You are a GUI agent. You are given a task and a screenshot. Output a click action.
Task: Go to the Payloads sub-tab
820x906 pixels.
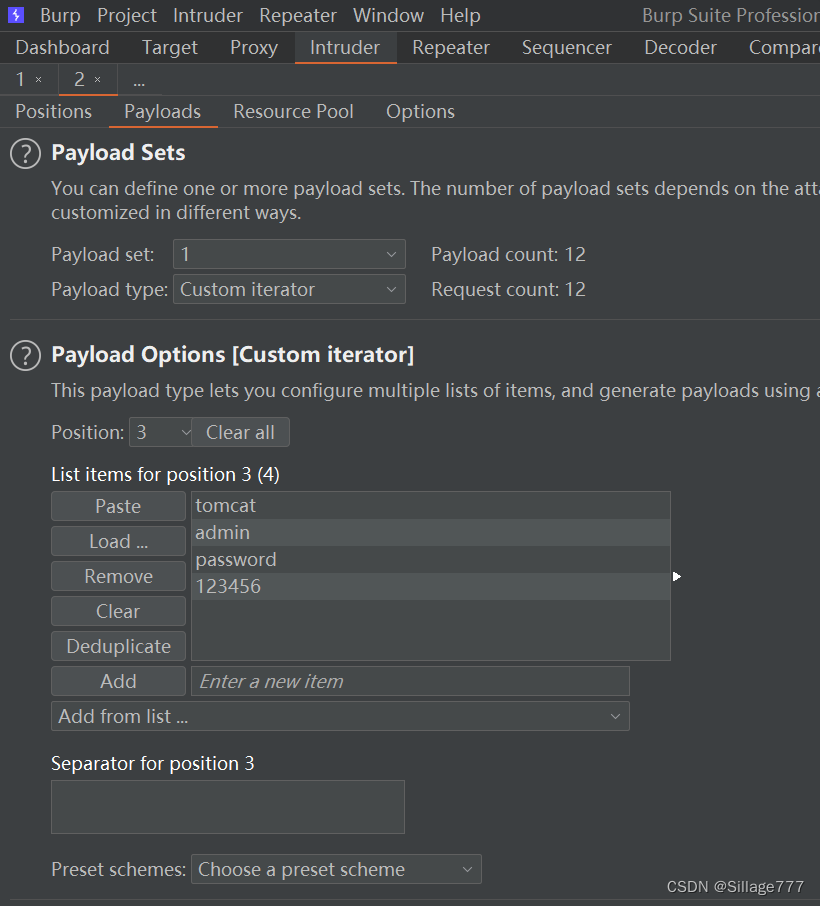[163, 112]
